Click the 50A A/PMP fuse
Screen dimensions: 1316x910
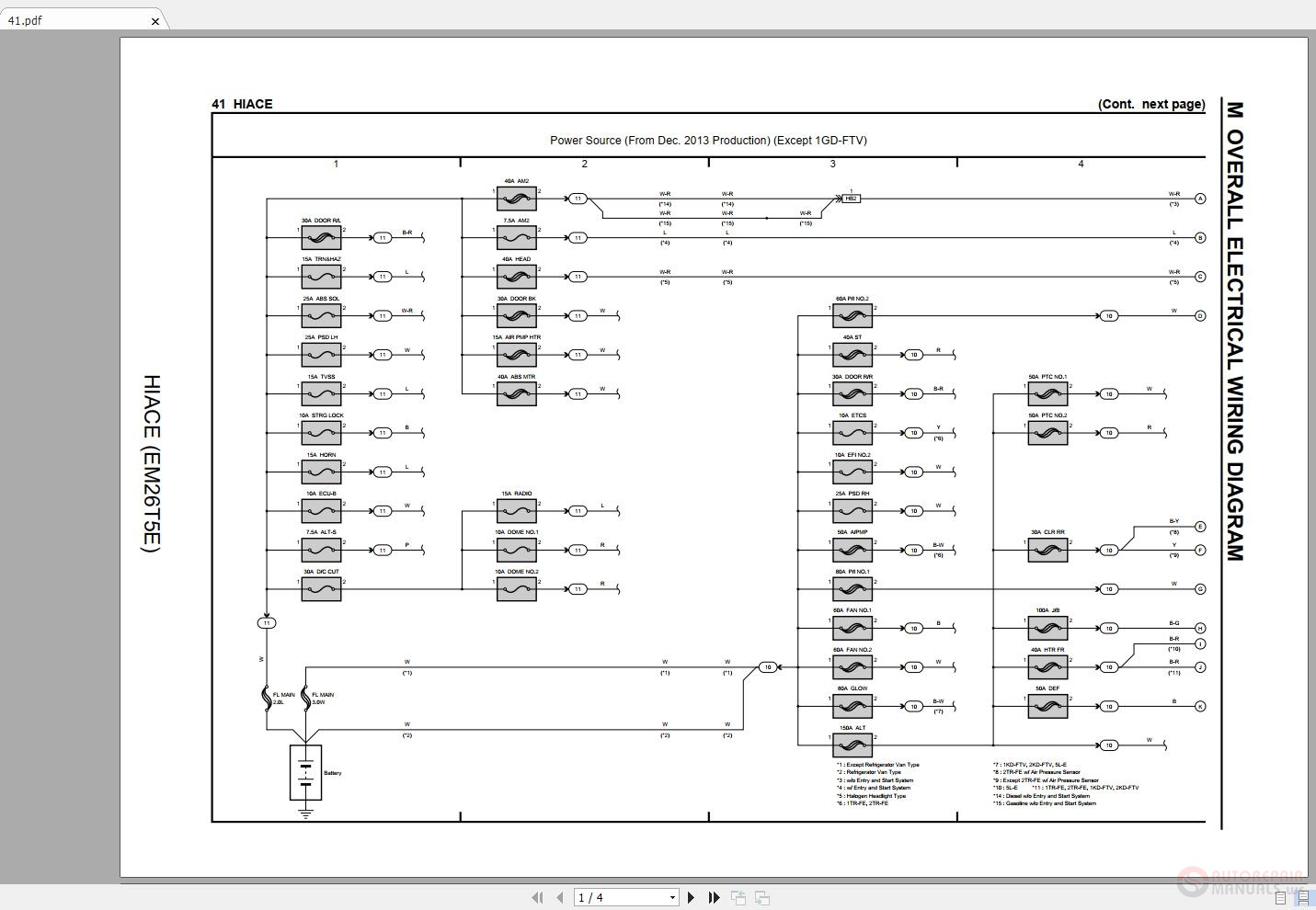tap(853, 551)
